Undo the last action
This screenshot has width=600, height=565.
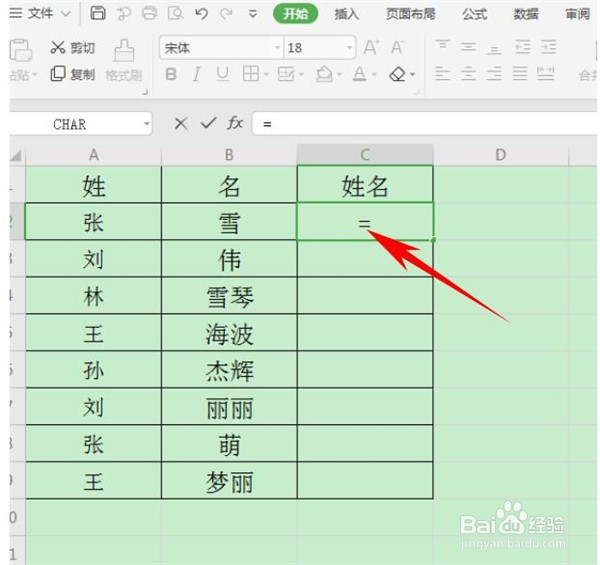tap(201, 14)
